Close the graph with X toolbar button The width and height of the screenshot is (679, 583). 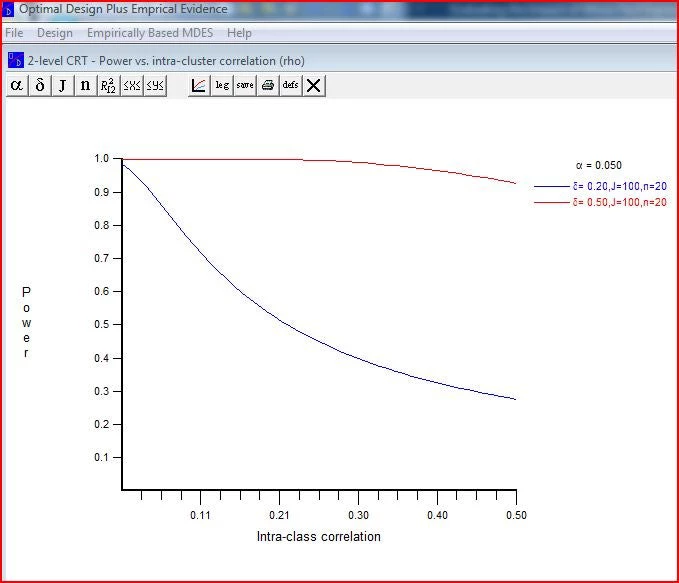pyautogui.click(x=314, y=85)
